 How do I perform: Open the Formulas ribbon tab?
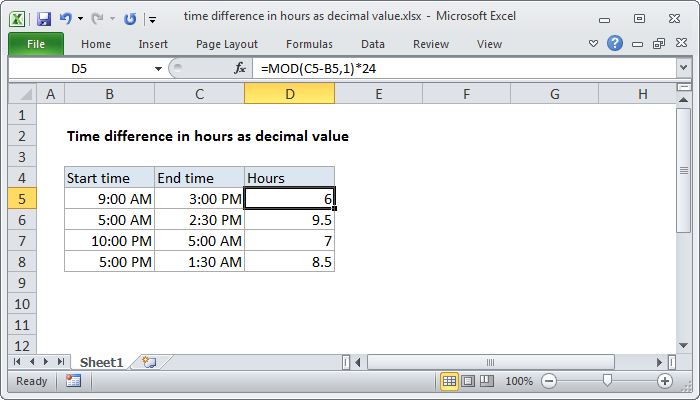pos(309,44)
